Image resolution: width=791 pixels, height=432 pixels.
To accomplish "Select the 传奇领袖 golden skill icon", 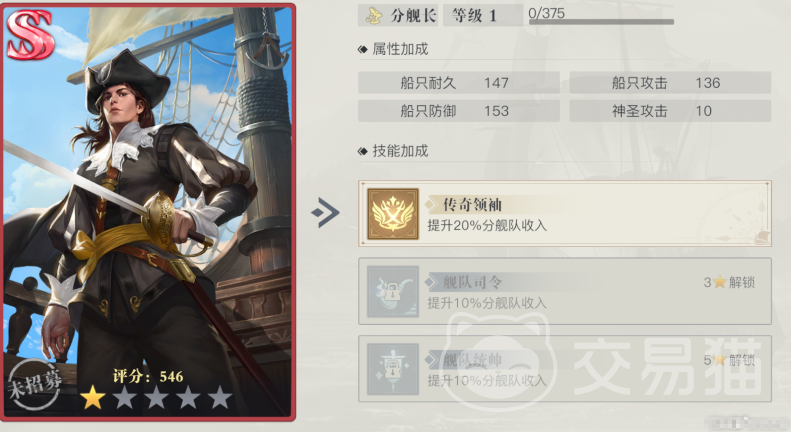I will coord(393,214).
